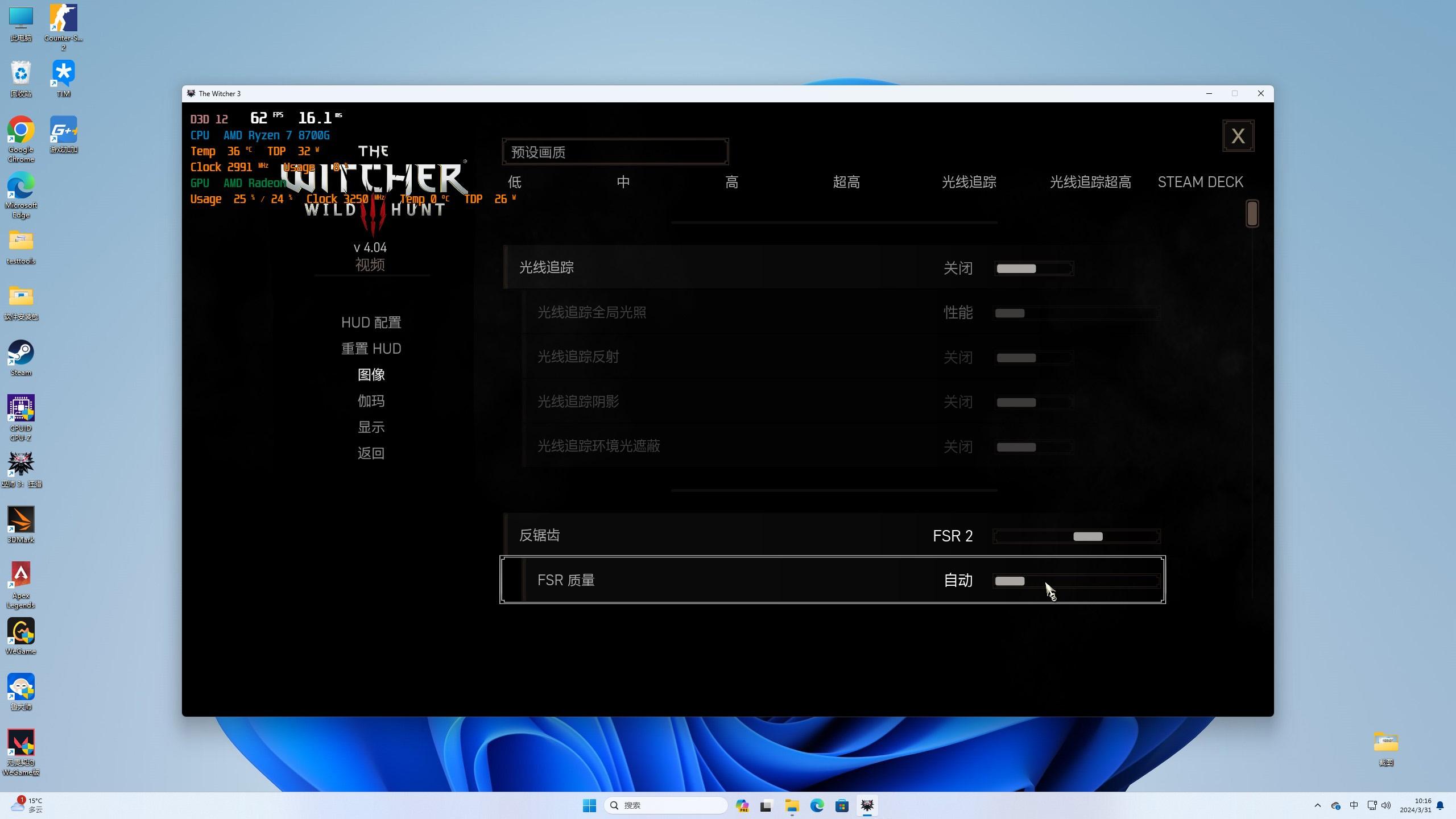Open the 截图 folder on desktop
Viewport: 1456px width, 819px height.
(1386, 748)
